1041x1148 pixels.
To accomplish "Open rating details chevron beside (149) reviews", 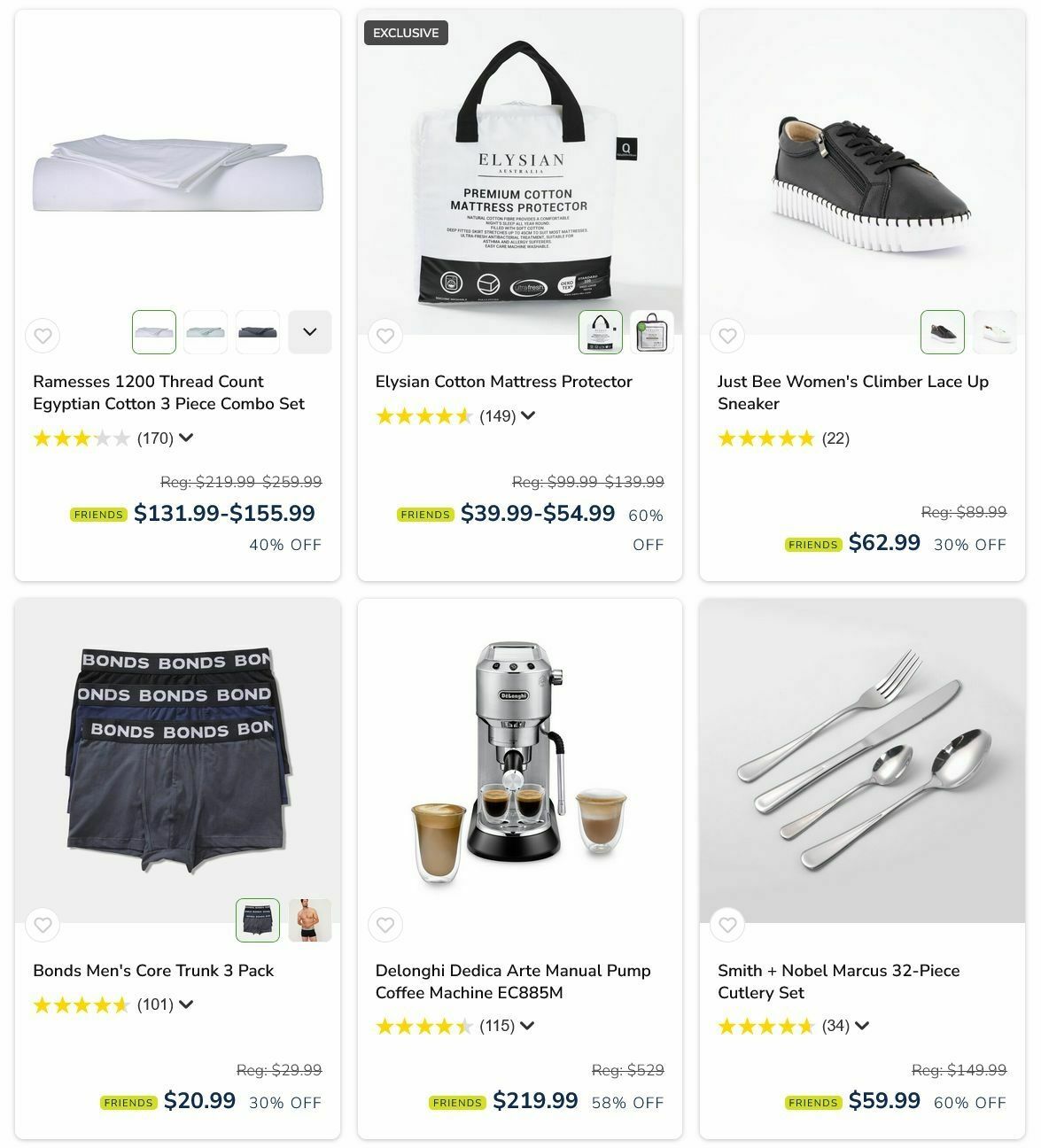I will point(528,415).
